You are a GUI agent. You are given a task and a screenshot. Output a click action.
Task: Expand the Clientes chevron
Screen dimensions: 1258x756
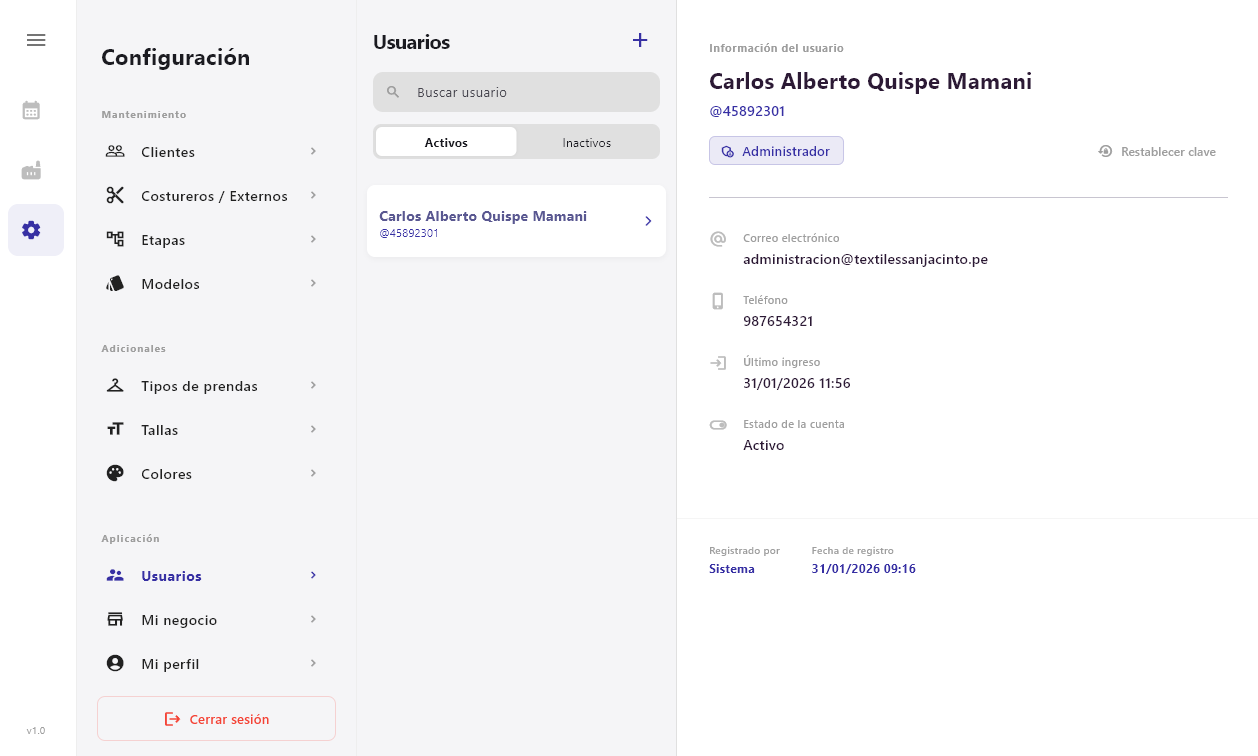[313, 152]
